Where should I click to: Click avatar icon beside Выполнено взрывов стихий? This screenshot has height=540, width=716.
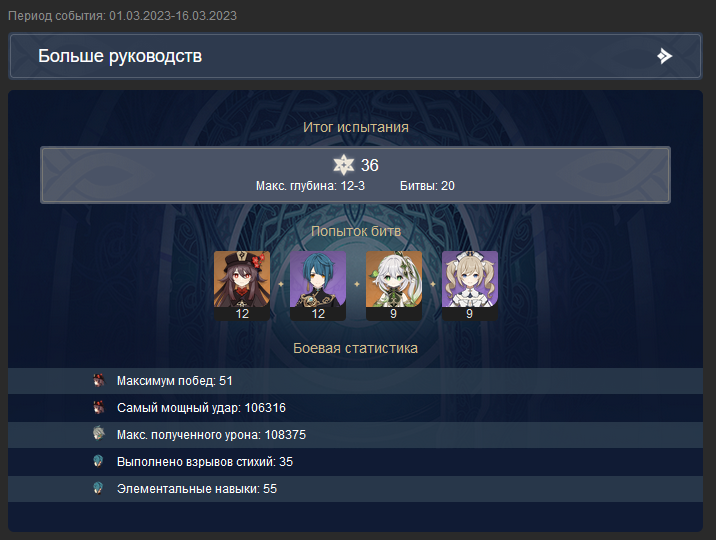(x=98, y=461)
